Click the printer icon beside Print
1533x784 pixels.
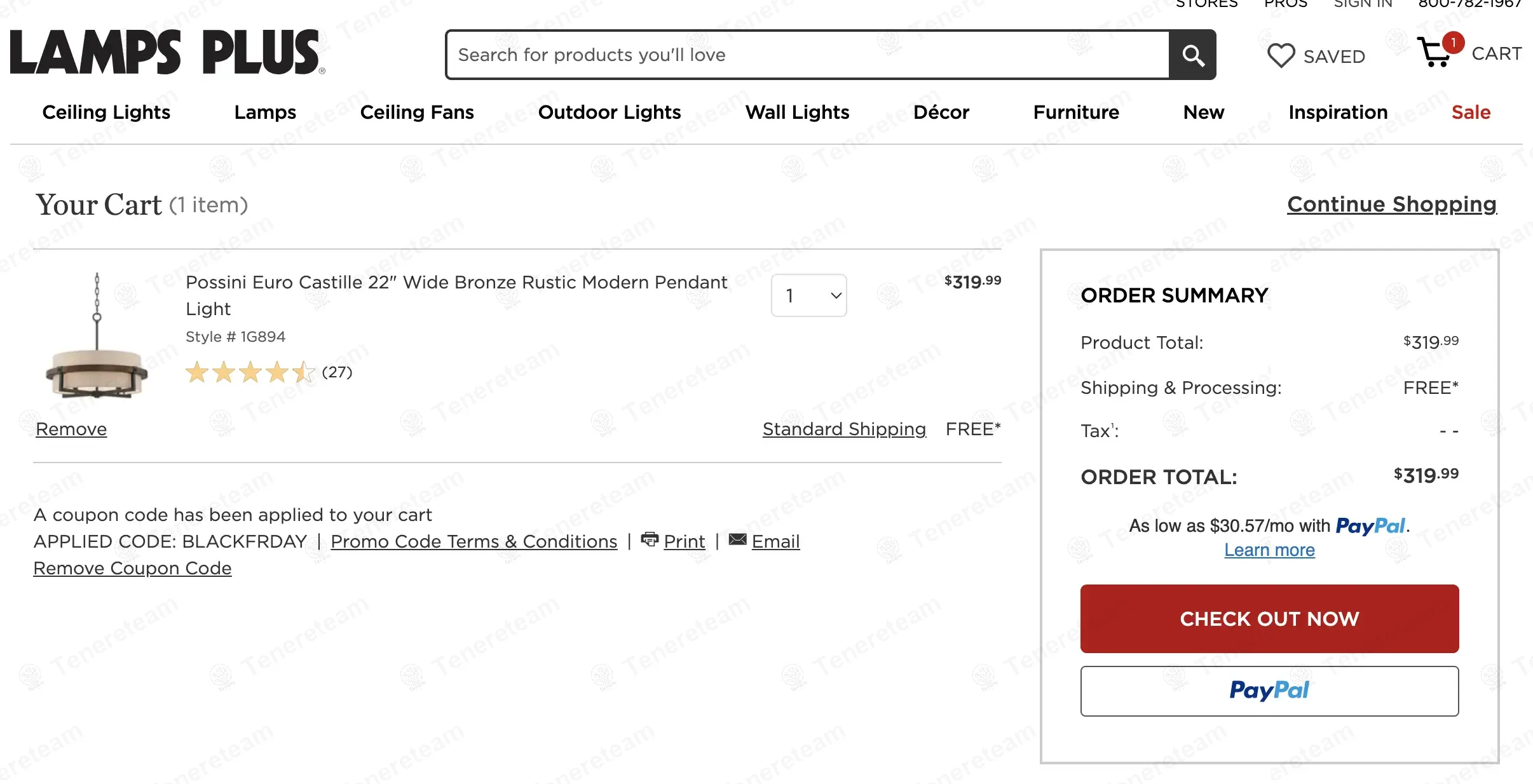[650, 540]
